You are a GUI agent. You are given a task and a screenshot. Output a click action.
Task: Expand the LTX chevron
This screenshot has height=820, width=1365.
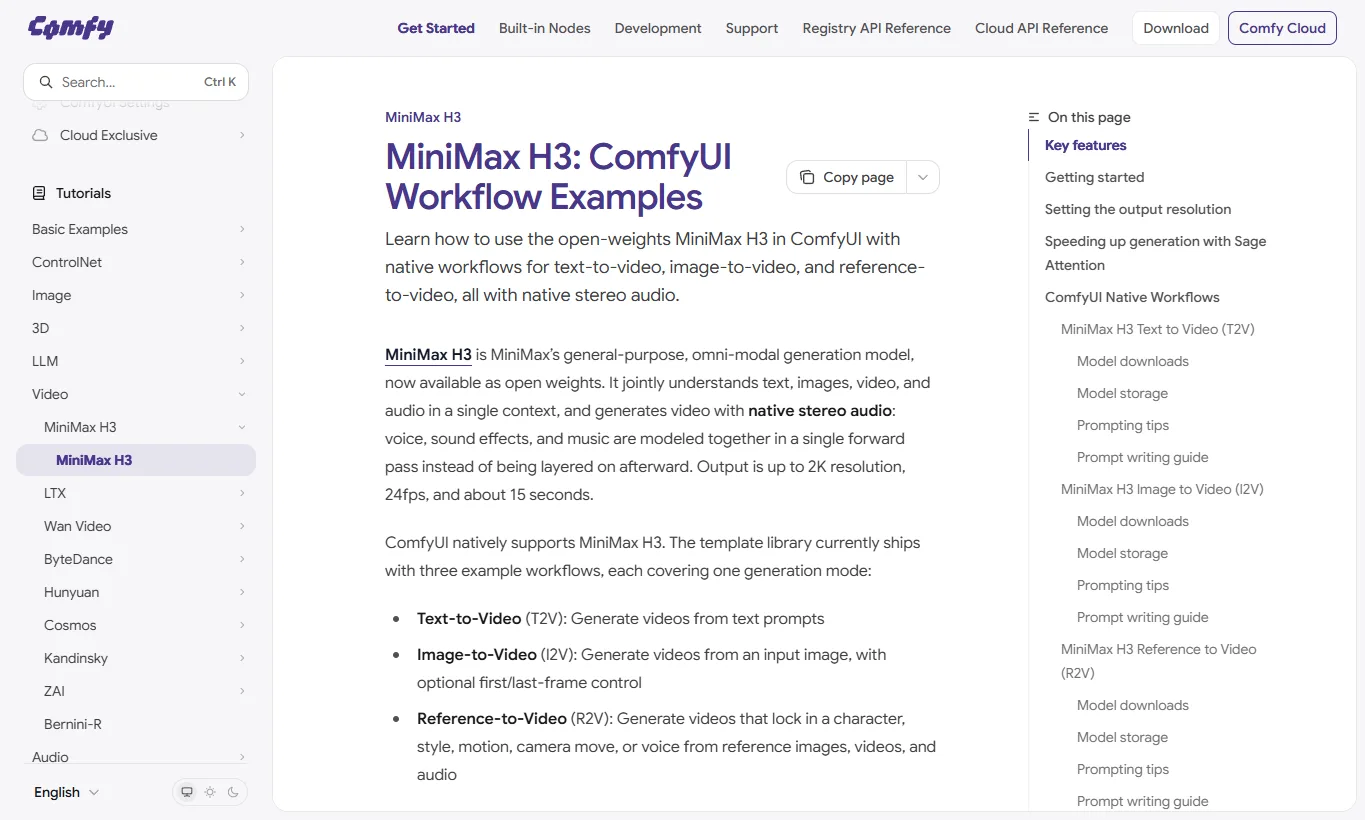[242, 493]
